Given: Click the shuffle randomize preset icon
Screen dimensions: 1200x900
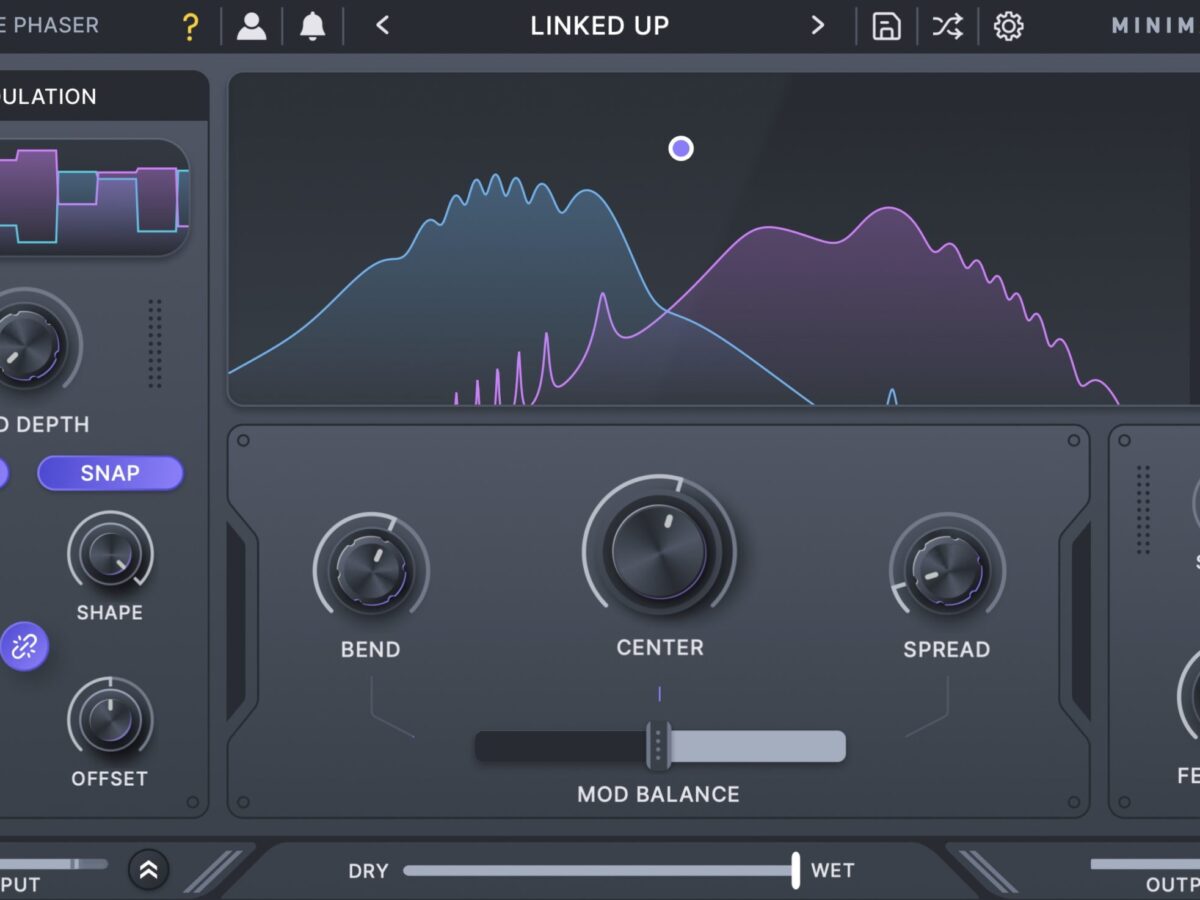Looking at the screenshot, I should pos(947,26).
